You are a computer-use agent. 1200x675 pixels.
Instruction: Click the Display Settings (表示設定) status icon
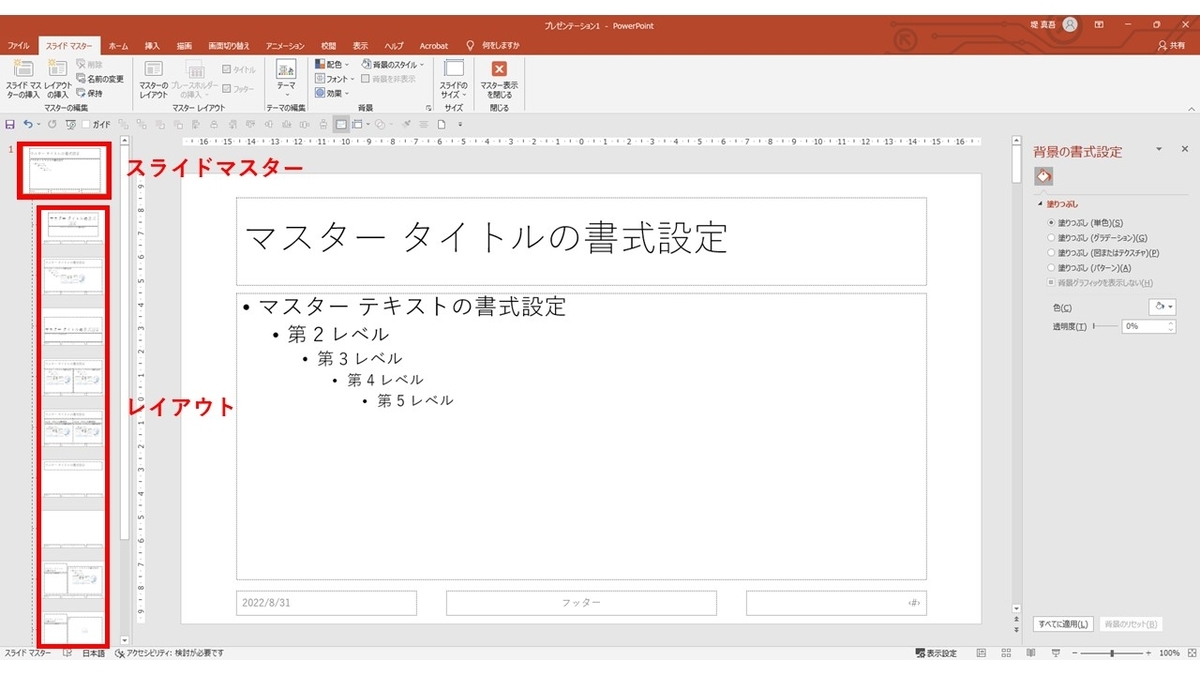[936, 653]
